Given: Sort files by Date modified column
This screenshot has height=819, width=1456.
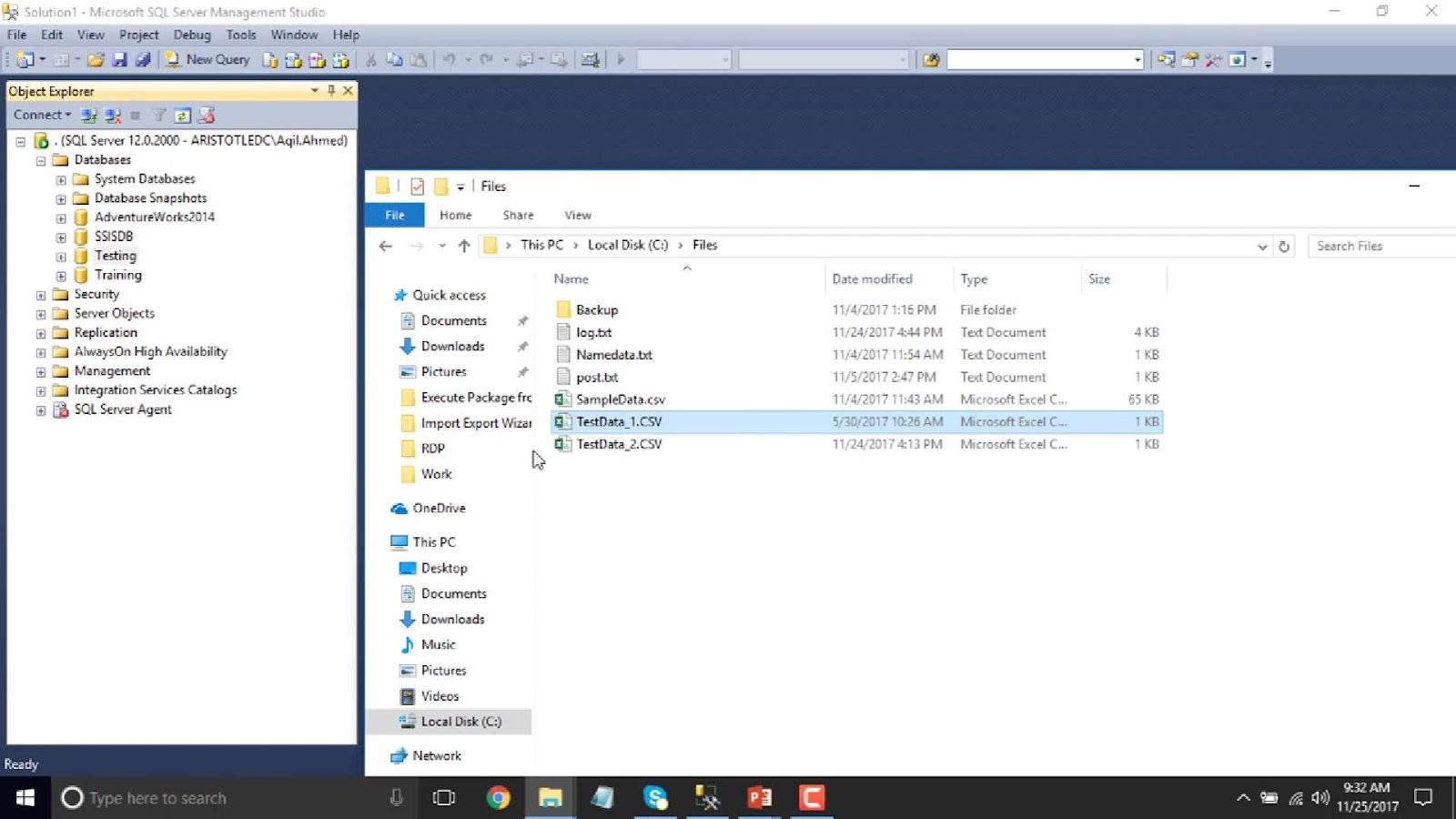Looking at the screenshot, I should point(872,279).
